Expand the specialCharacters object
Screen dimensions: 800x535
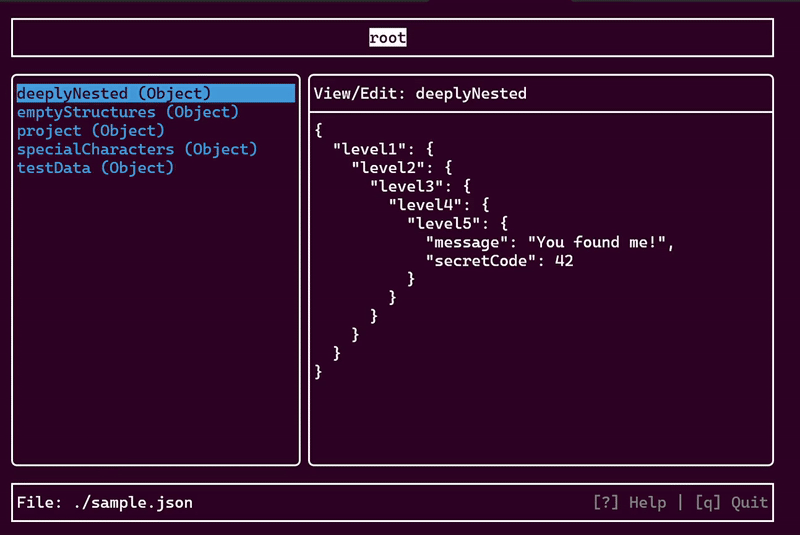point(137,149)
